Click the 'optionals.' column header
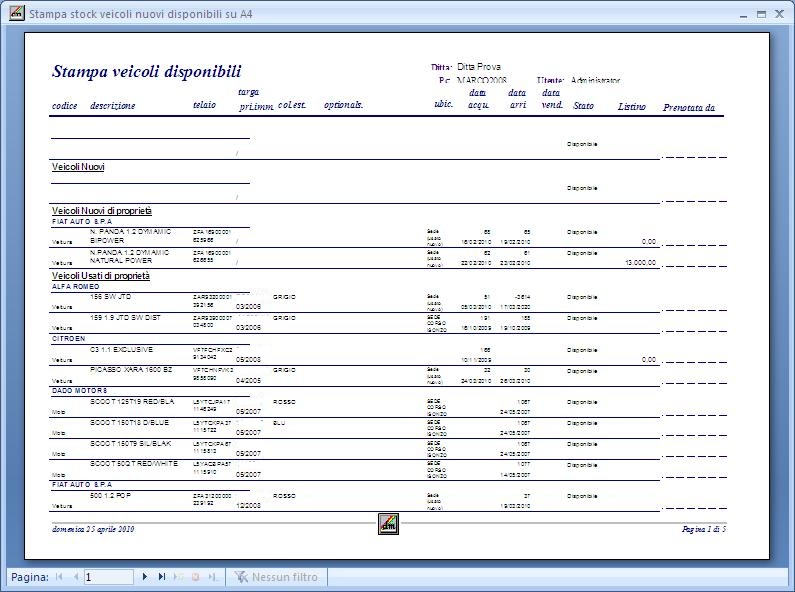795x592 pixels. [343, 105]
